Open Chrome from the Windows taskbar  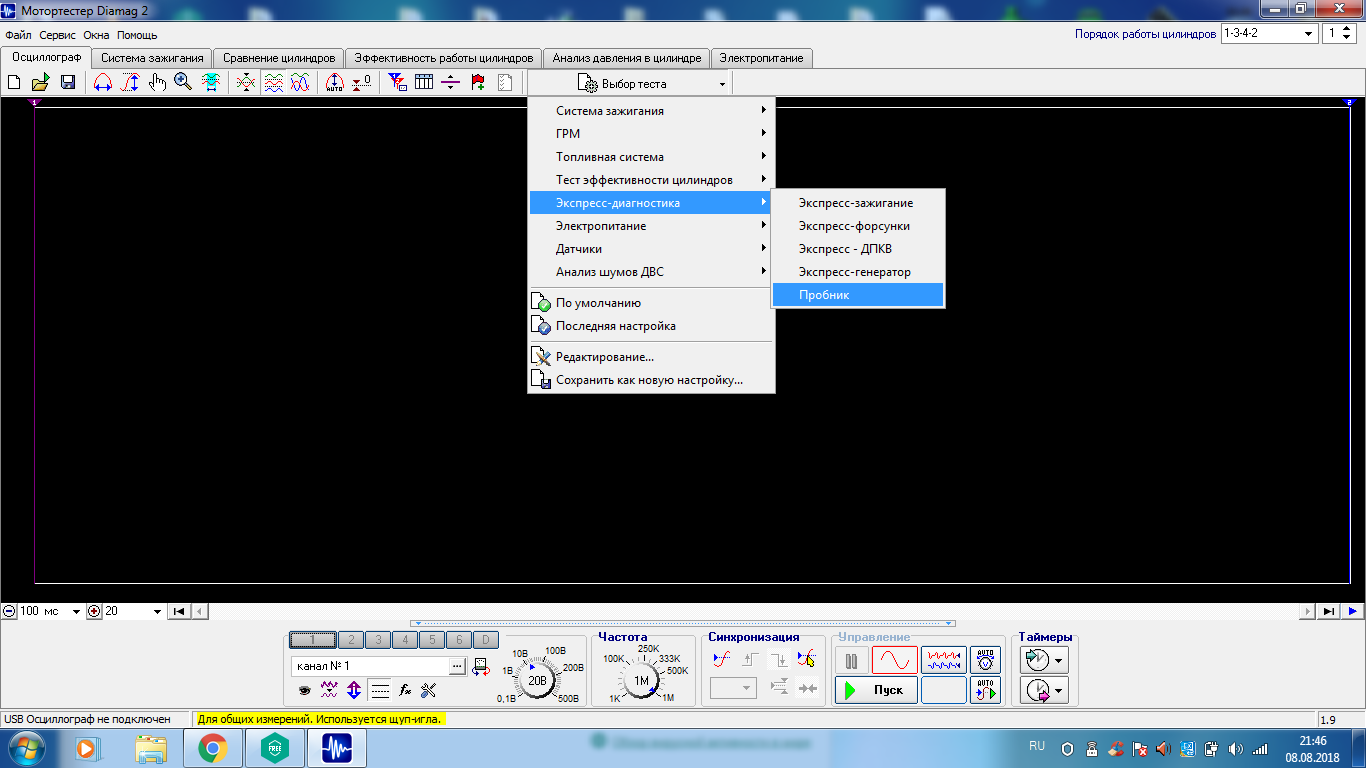212,748
